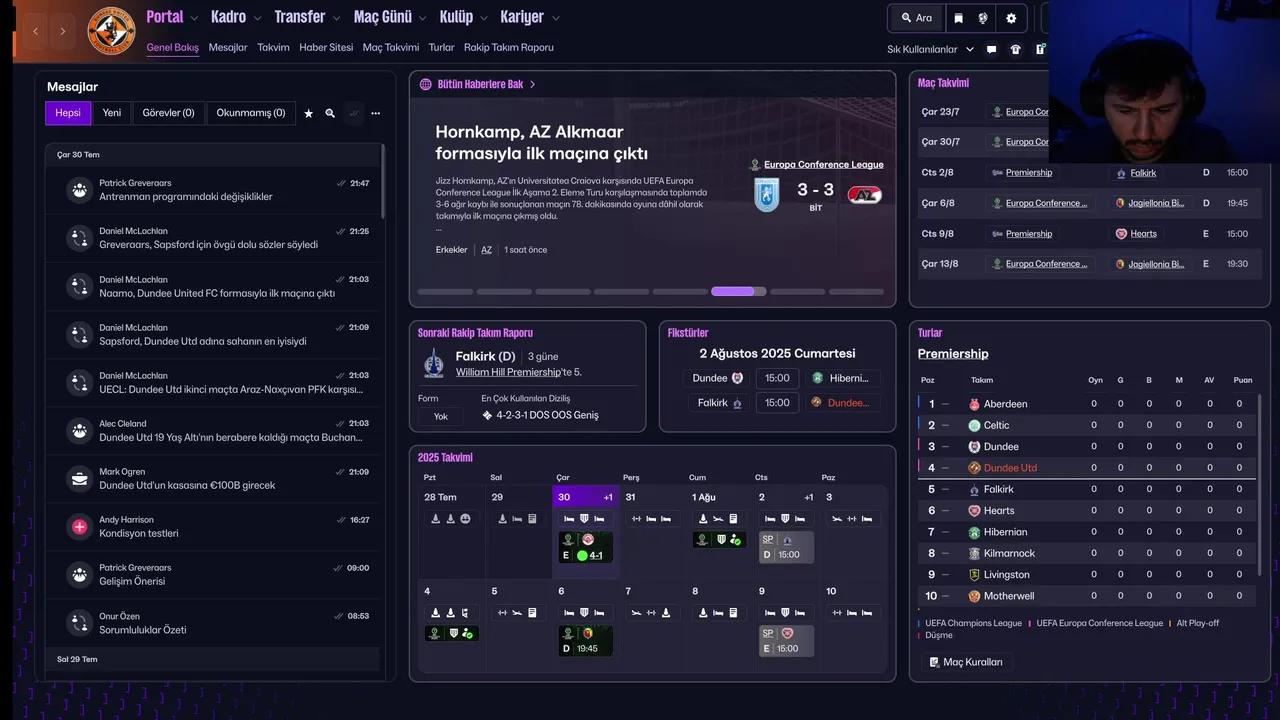
Task: Open the bookmarks icon beside search
Action: 958,18
